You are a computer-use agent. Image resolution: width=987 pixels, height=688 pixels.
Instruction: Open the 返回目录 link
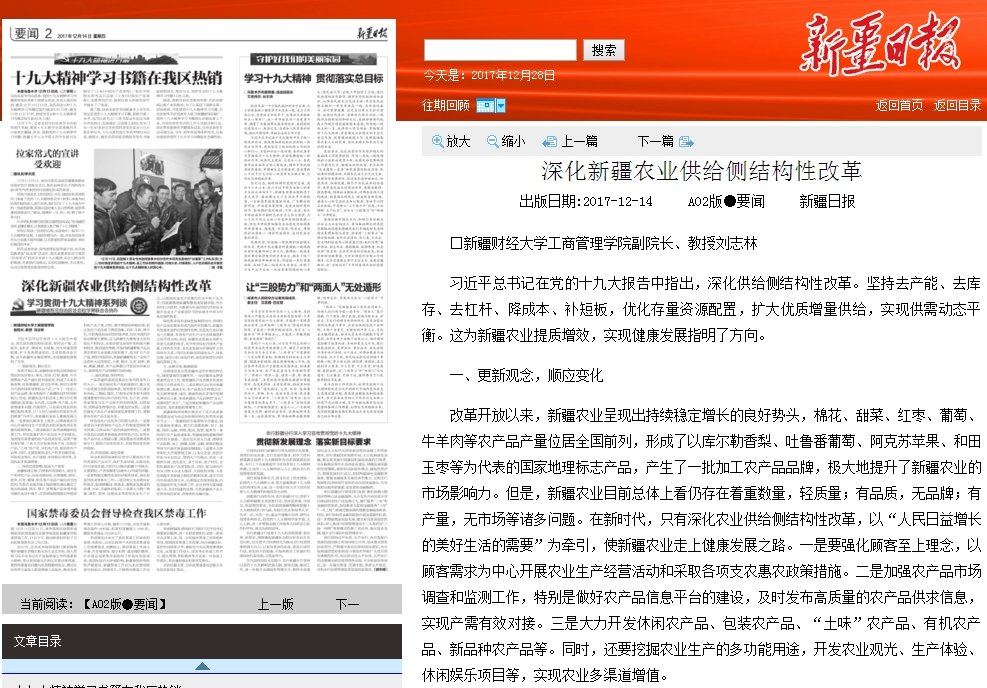point(957,105)
